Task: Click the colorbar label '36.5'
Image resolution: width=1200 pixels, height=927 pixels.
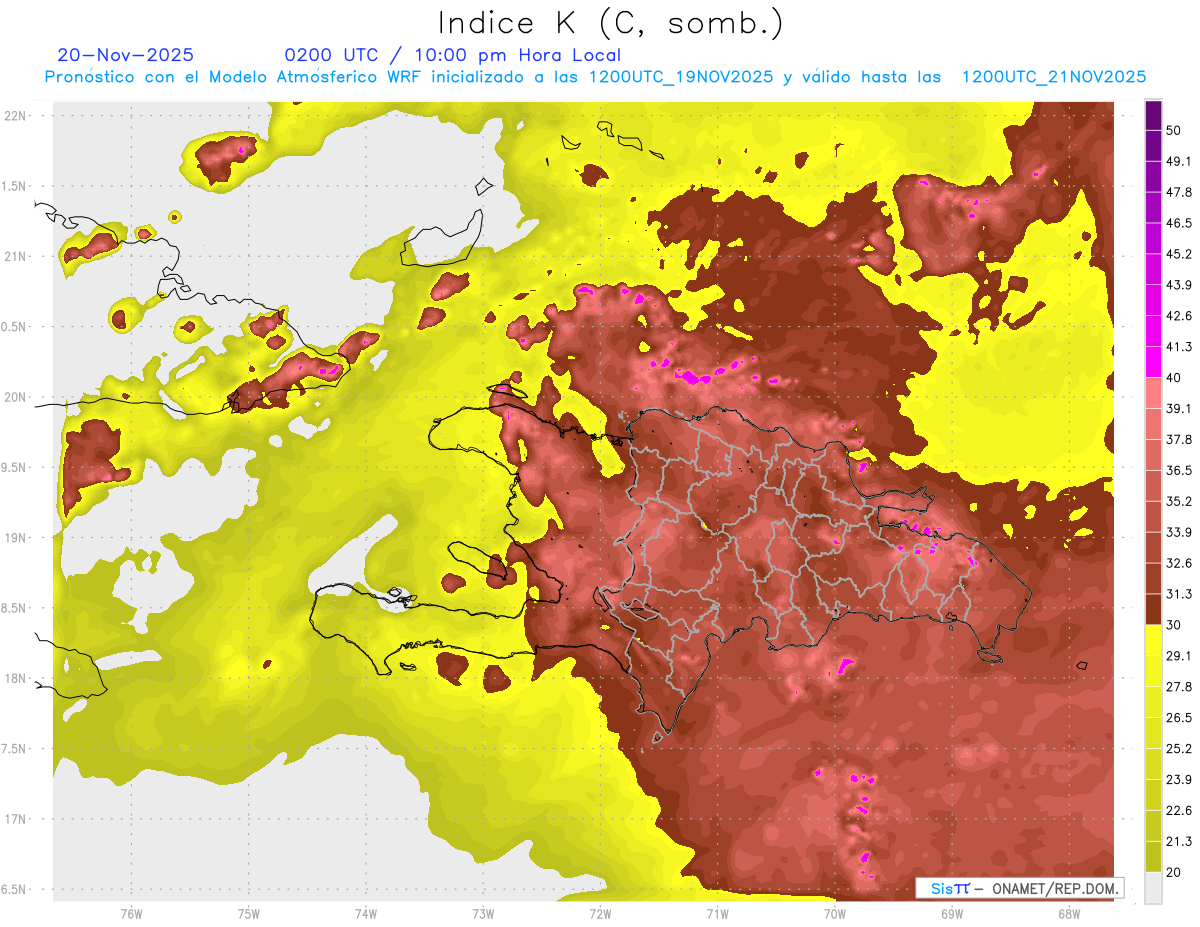Action: click(1179, 470)
